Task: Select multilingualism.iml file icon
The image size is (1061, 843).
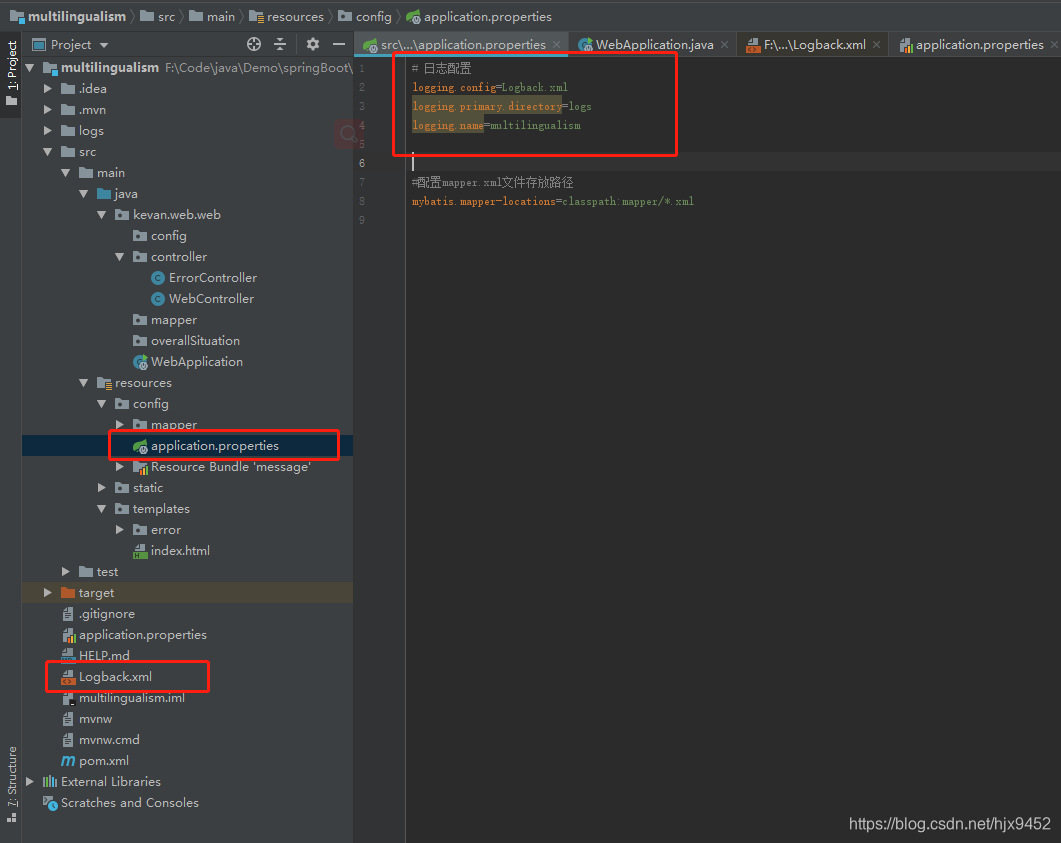Action: click(68, 698)
